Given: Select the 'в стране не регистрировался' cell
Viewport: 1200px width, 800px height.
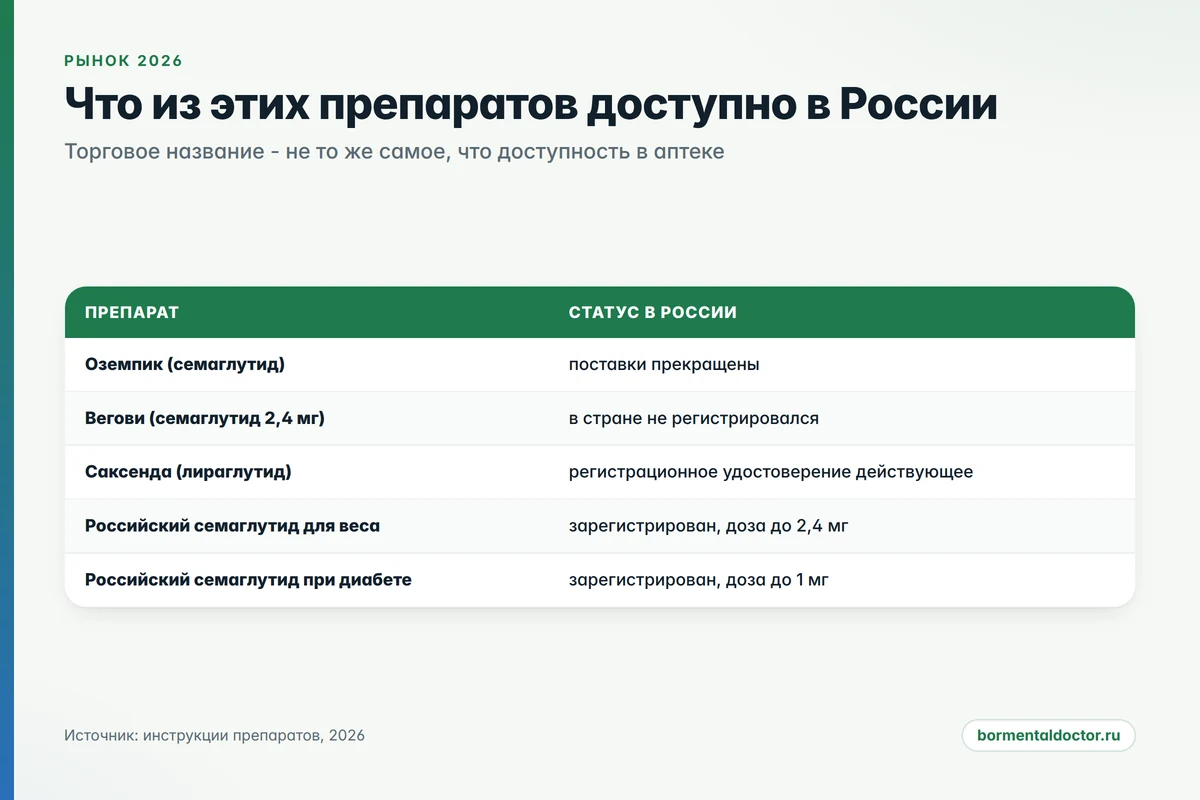Looking at the screenshot, I should click(694, 419).
